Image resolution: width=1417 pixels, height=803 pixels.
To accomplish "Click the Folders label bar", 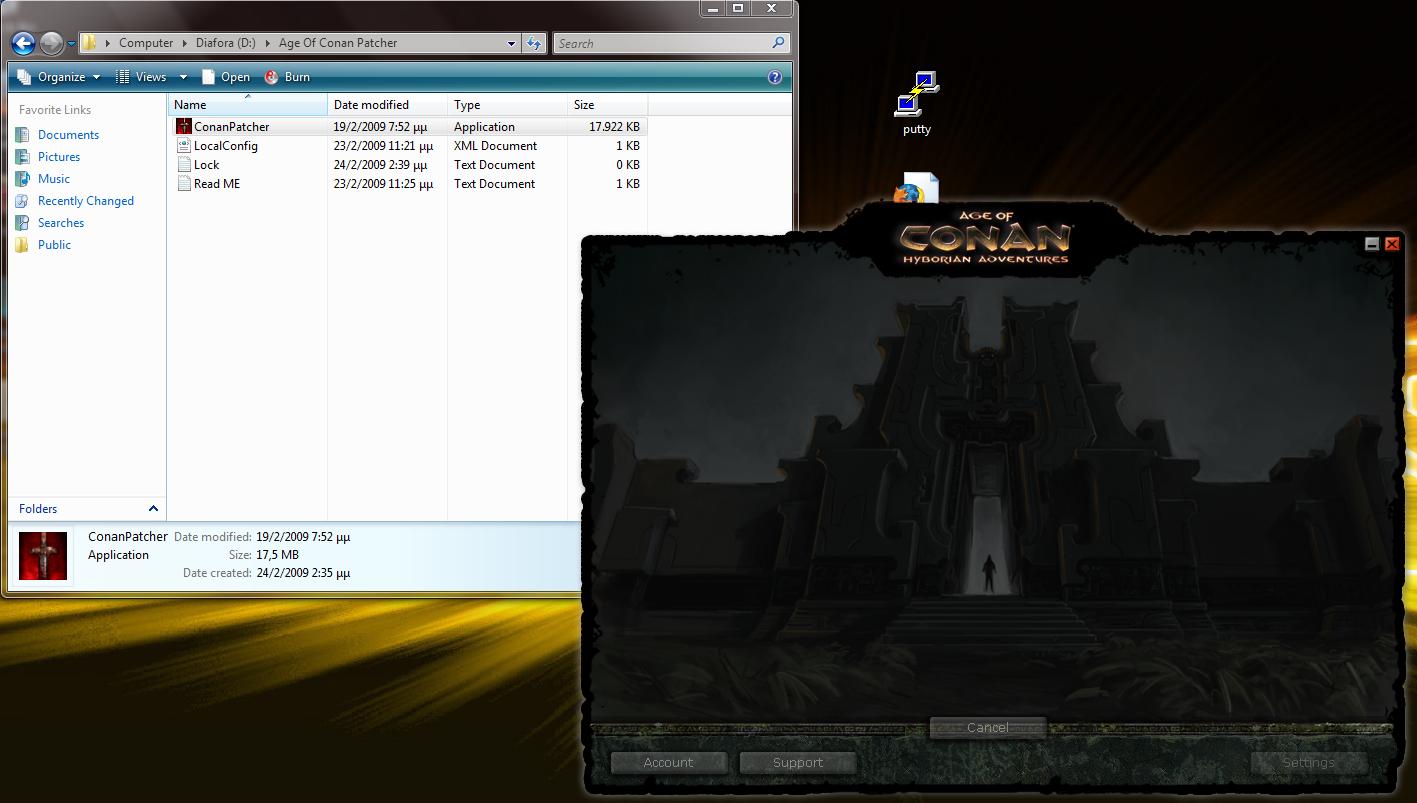I will [x=87, y=509].
